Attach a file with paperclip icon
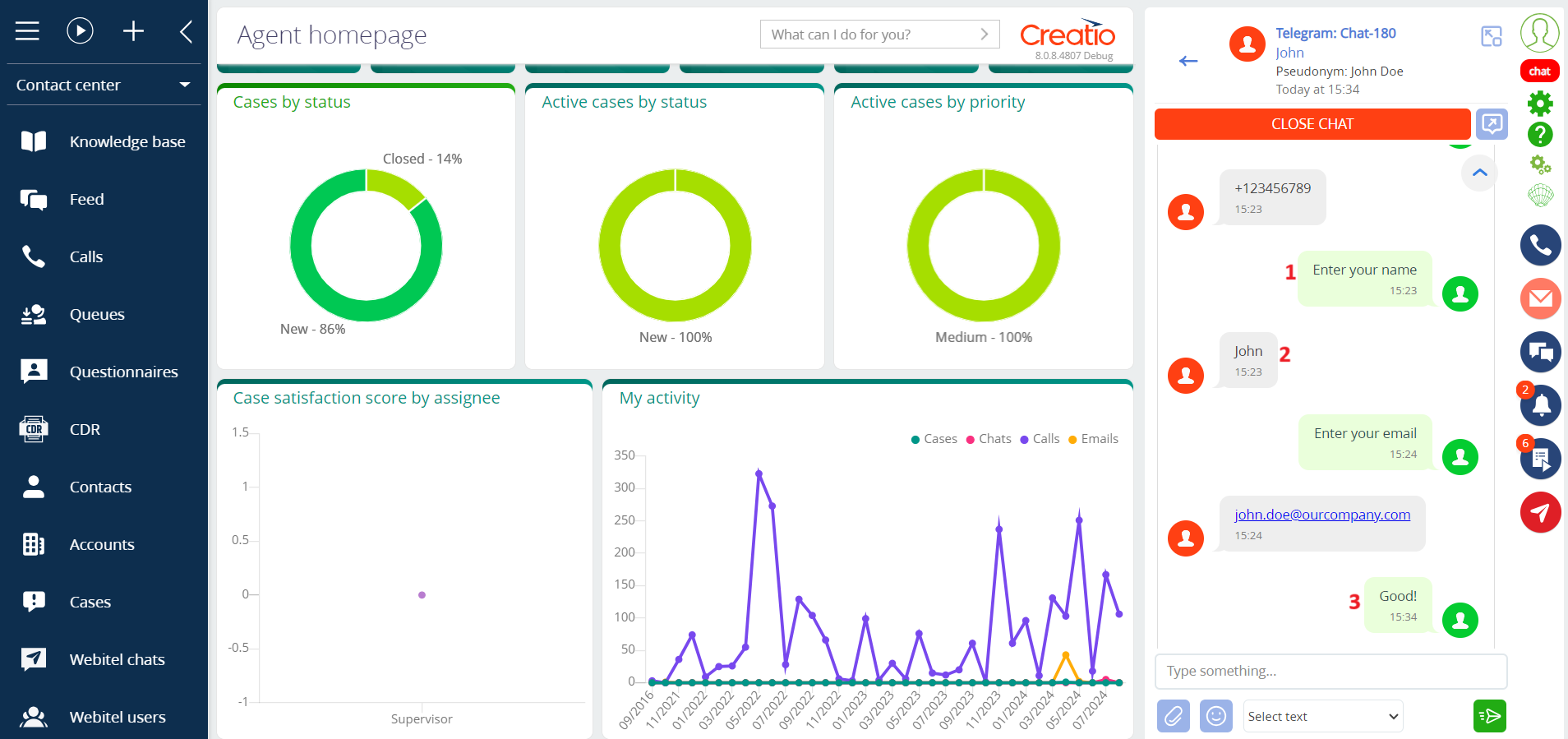This screenshot has width=1568, height=739. pos(1174,716)
